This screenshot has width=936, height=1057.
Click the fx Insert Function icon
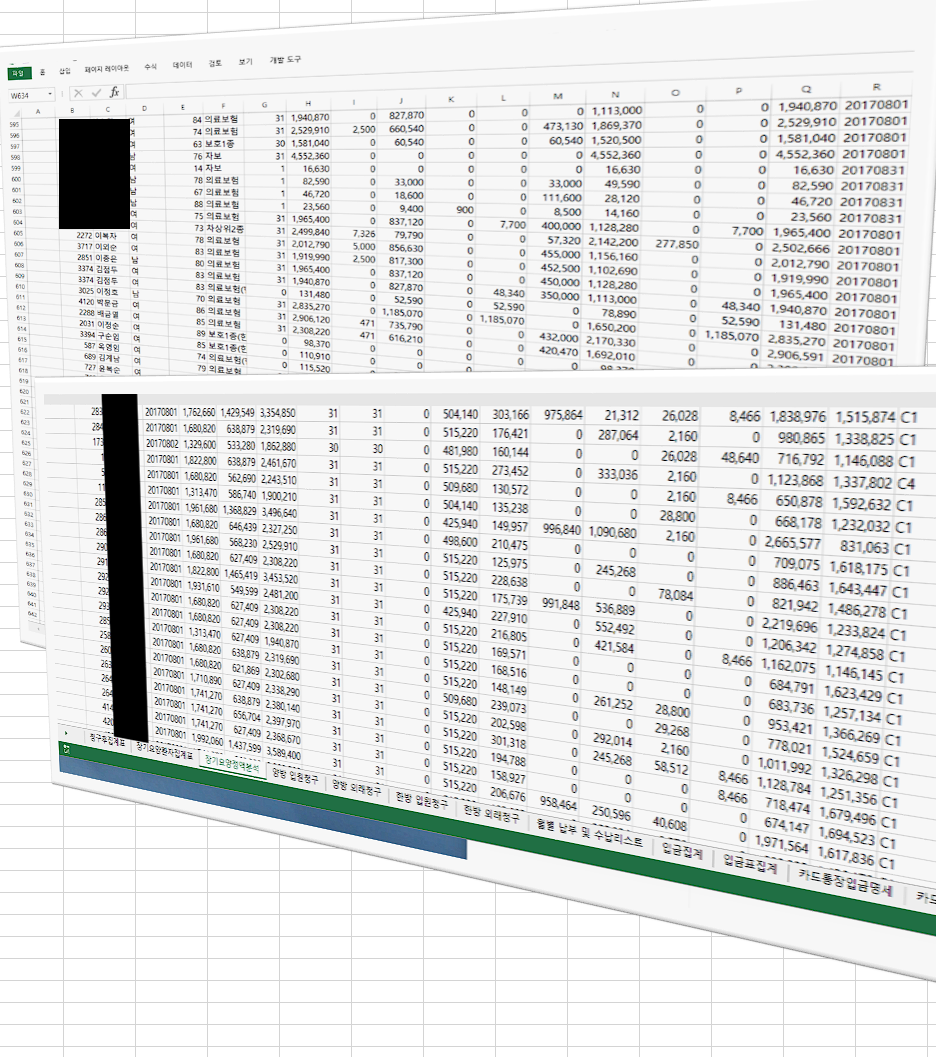pyautogui.click(x=114, y=92)
